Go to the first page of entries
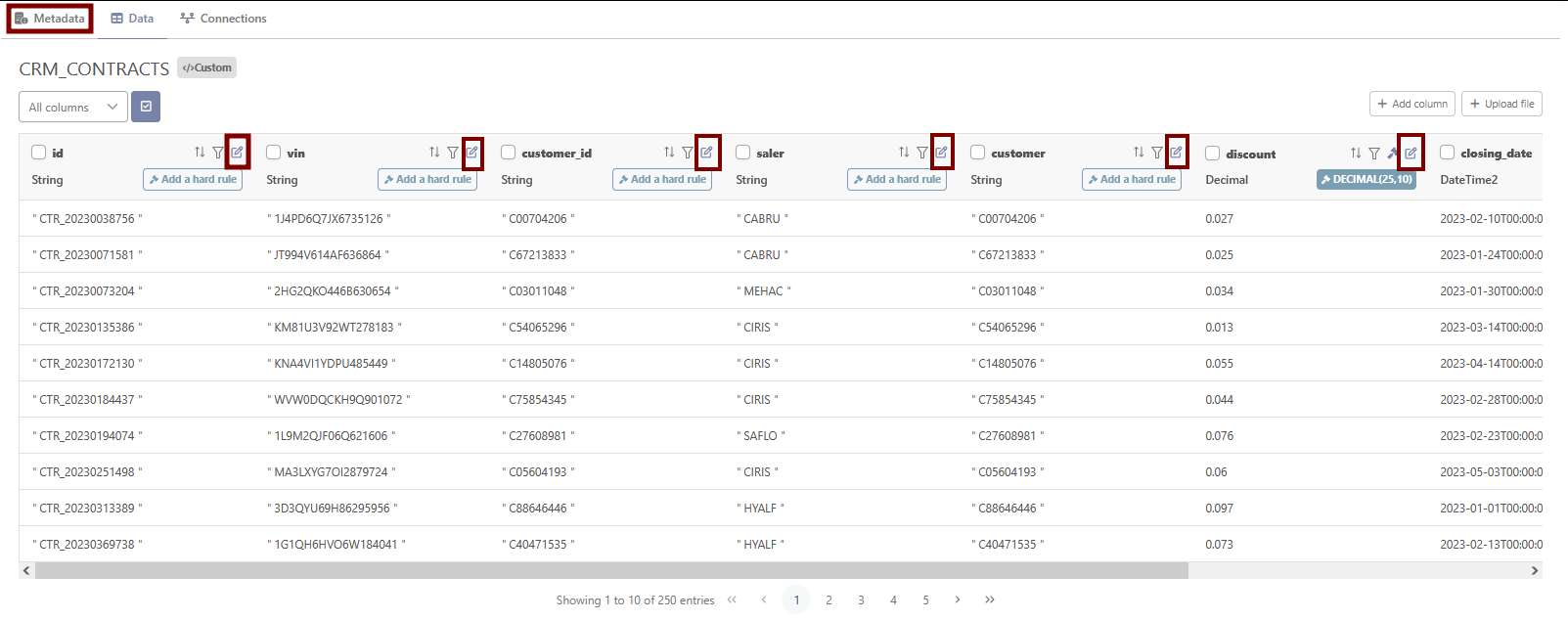 [x=732, y=599]
